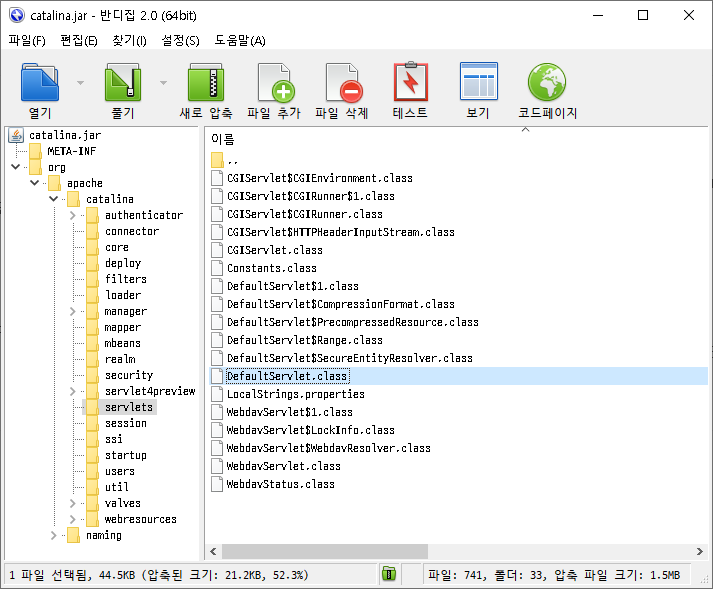Select DefaultServlet$PrecompressedResource.class file
The width and height of the screenshot is (713, 589).
pos(353,322)
